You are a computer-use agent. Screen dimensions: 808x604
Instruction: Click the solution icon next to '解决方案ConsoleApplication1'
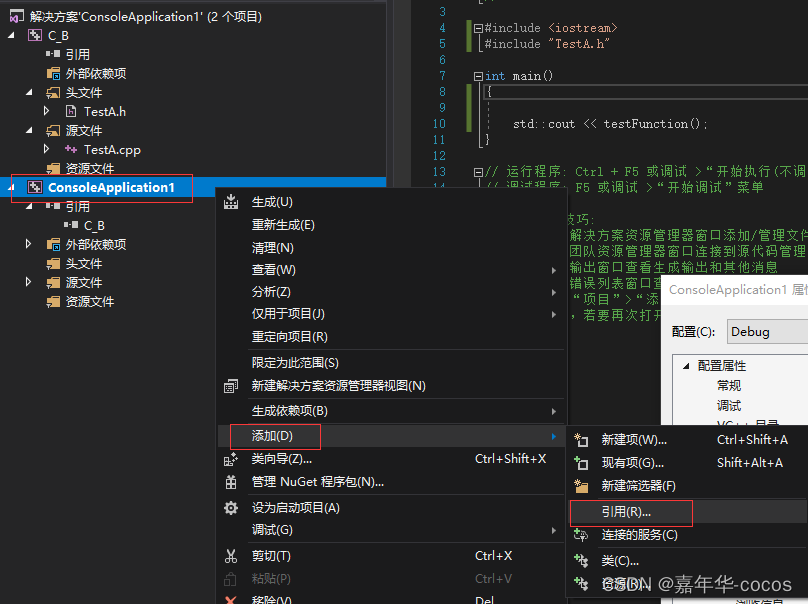pos(16,16)
